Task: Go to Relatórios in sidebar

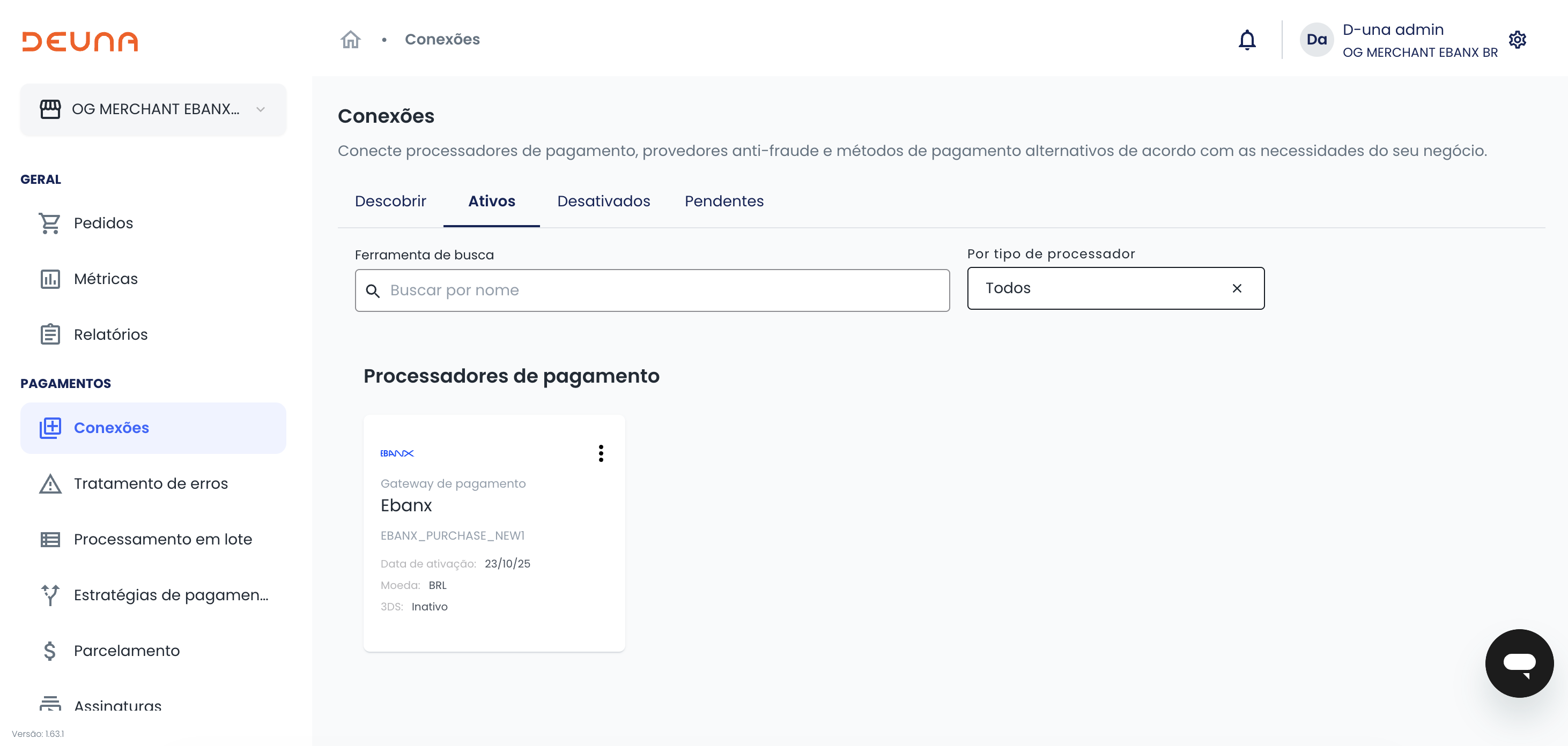Action: point(110,334)
